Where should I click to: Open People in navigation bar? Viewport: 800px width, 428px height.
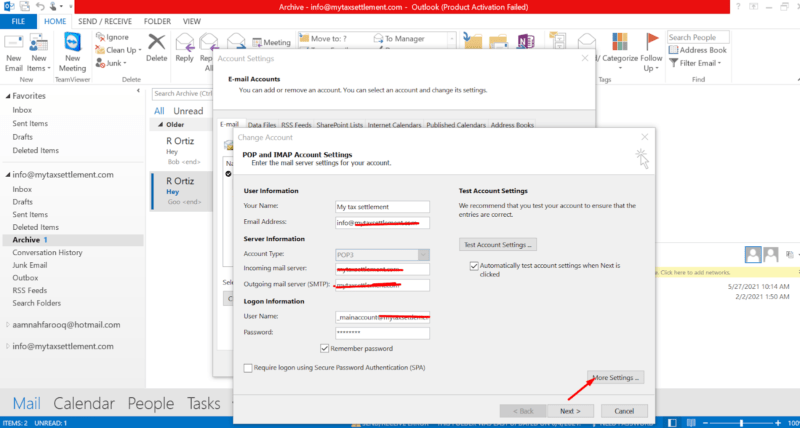pyautogui.click(x=151, y=404)
